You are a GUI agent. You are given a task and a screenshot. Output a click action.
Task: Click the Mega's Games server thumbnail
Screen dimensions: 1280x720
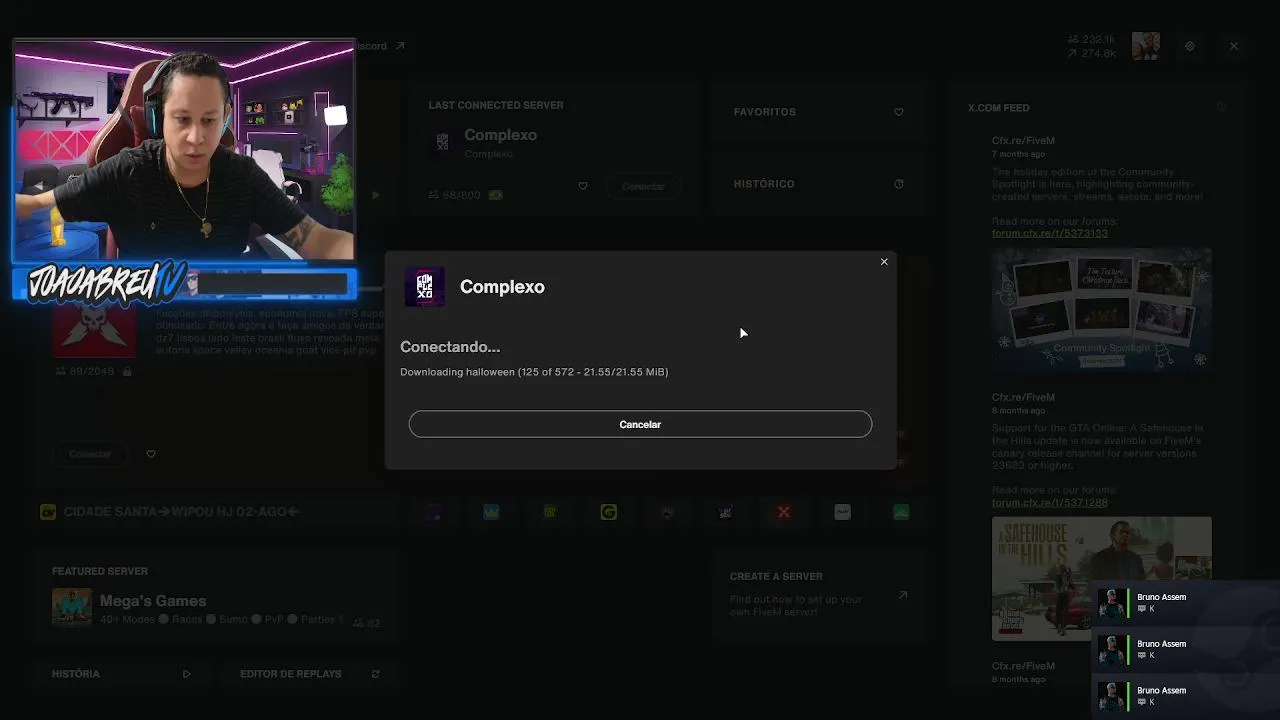71,607
